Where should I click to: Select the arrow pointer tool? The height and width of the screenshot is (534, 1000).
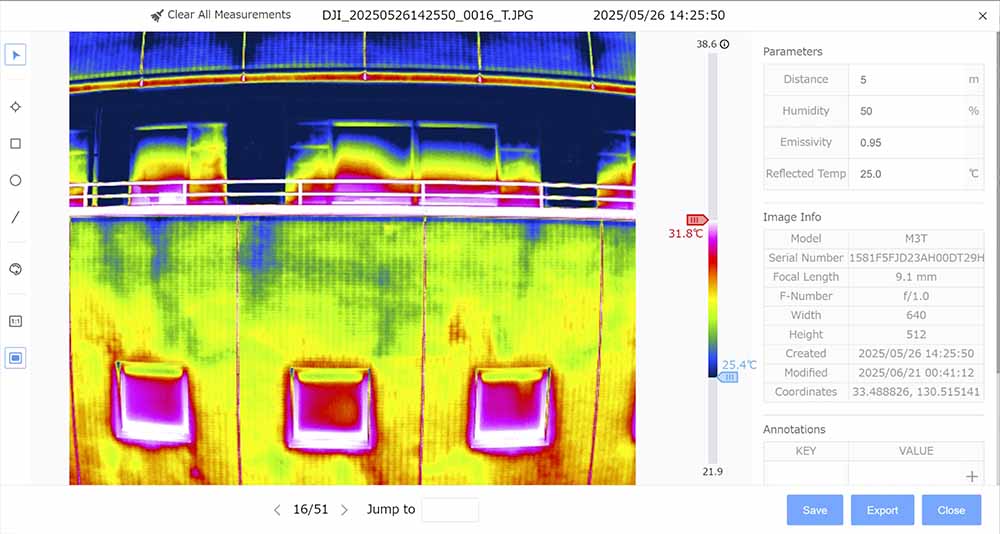pos(15,54)
